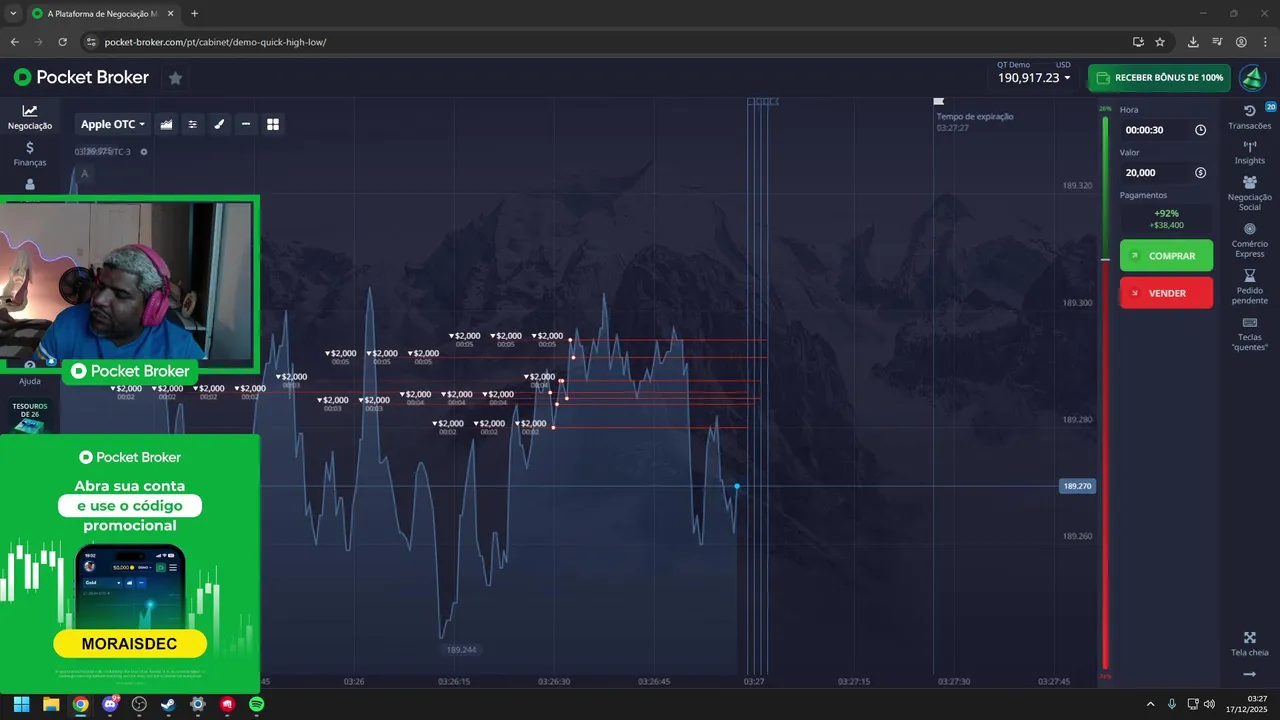Go back with the browser back arrow
The width and height of the screenshot is (1280, 720).
tap(14, 42)
